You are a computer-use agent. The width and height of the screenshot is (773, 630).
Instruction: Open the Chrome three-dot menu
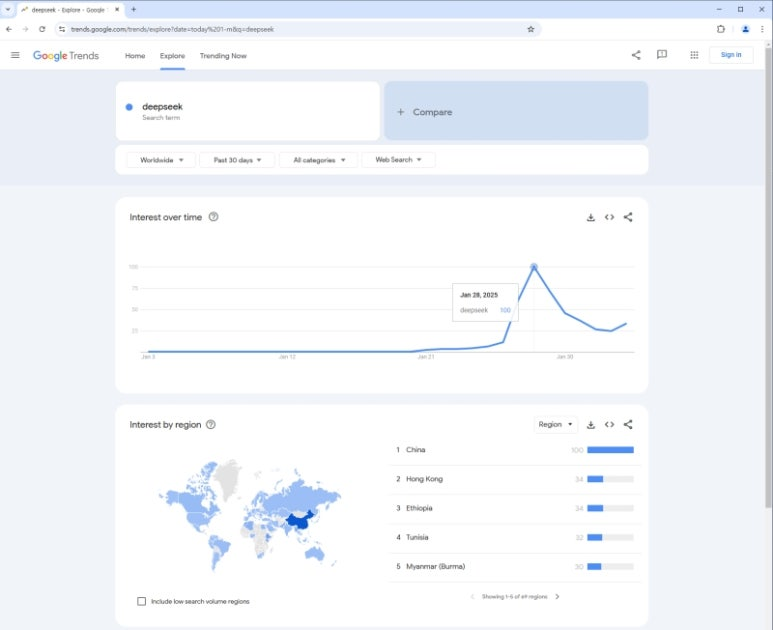point(762,29)
